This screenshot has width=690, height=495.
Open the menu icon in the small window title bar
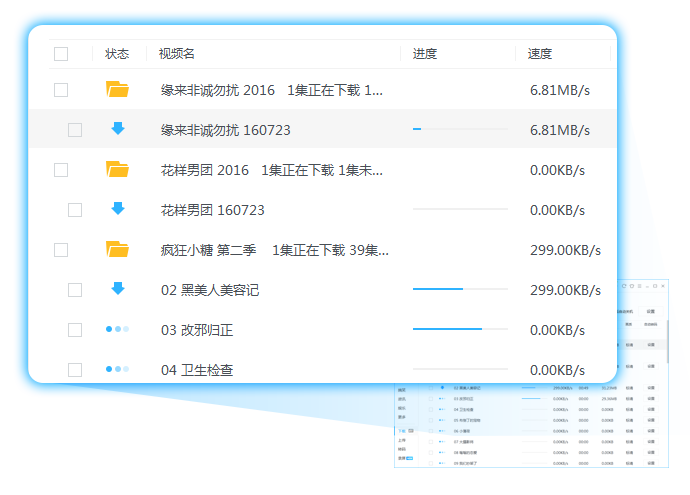(x=639, y=286)
